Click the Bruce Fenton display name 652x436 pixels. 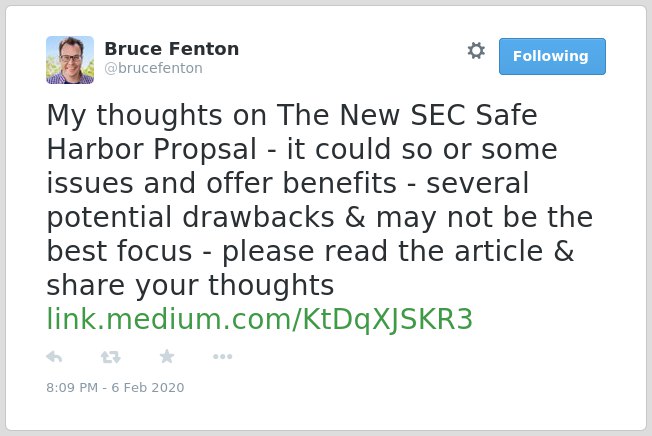[x=172, y=49]
